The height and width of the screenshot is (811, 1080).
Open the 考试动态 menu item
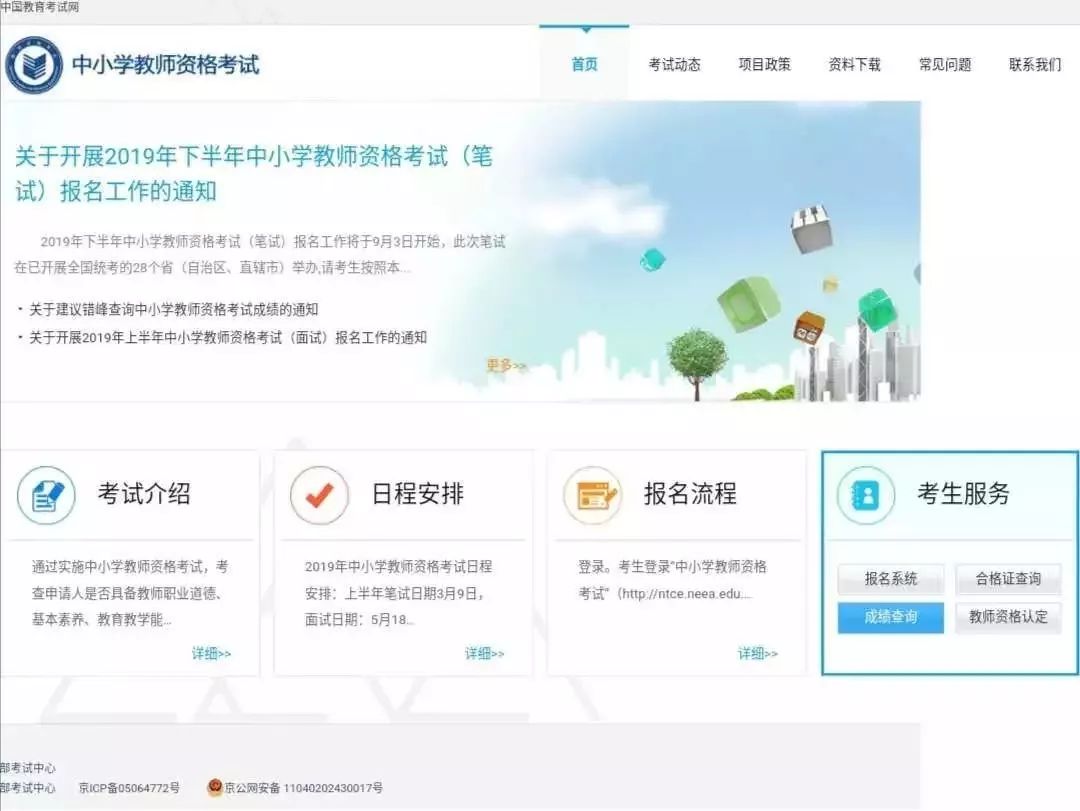(674, 65)
